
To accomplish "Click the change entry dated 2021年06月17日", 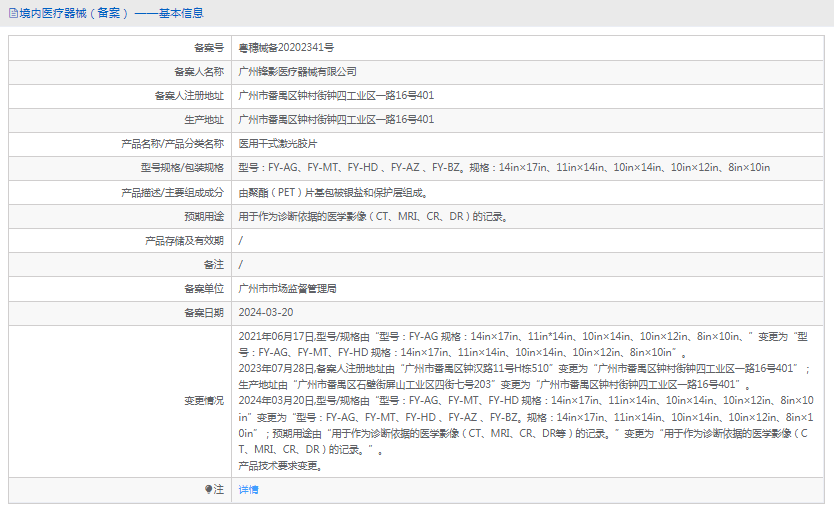I will (523, 345).
